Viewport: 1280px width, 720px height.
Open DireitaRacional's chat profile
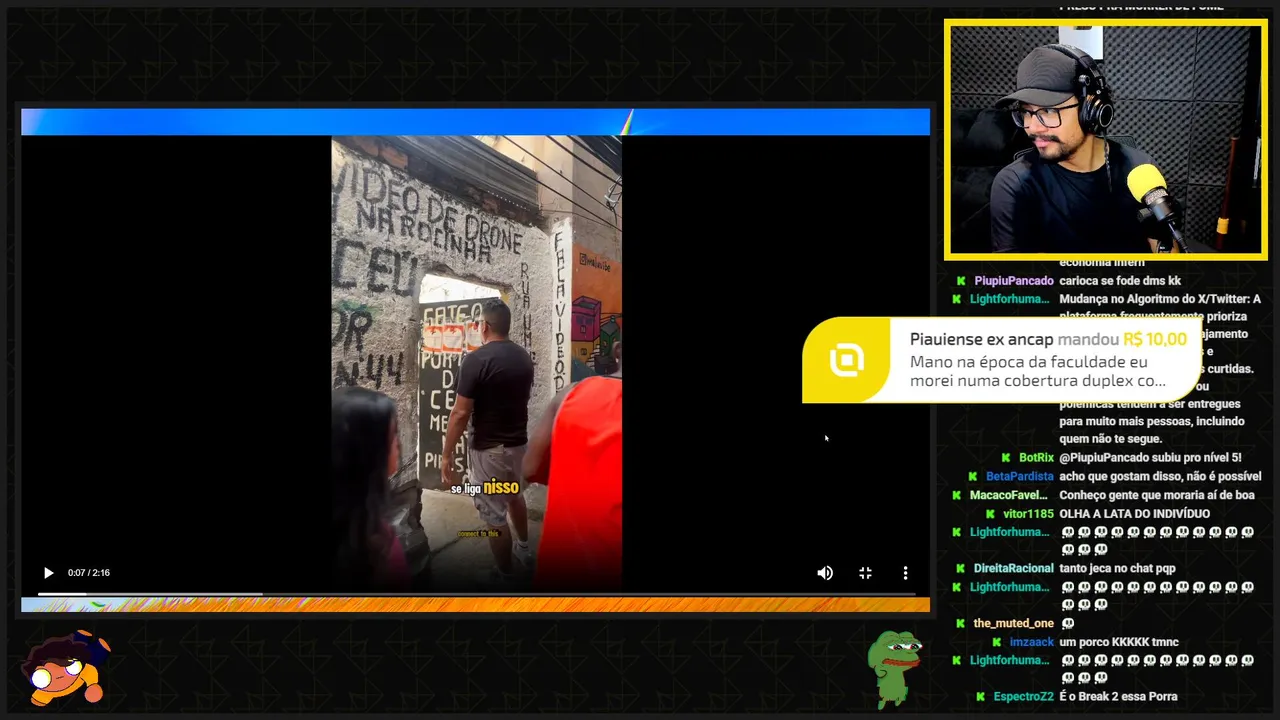pyautogui.click(x=1014, y=569)
